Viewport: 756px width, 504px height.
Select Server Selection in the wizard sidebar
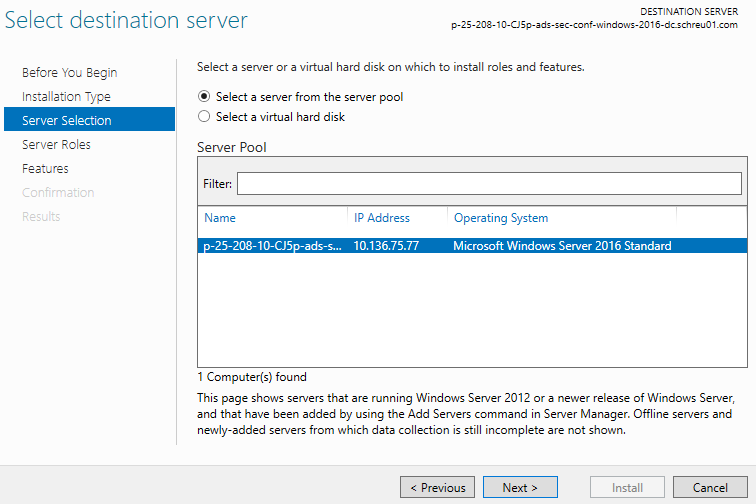click(67, 121)
